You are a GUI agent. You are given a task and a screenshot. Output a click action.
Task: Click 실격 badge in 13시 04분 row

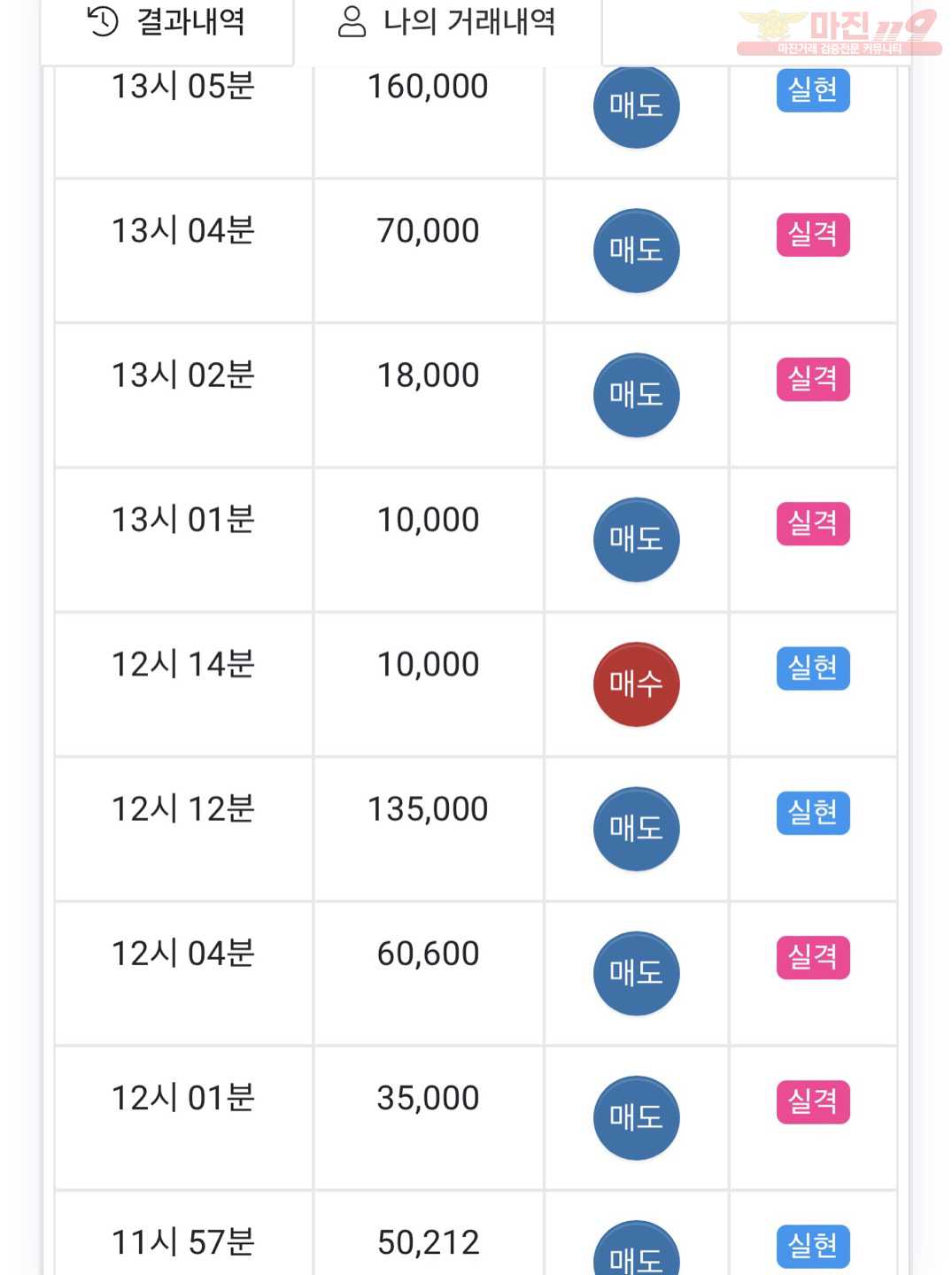(x=813, y=235)
